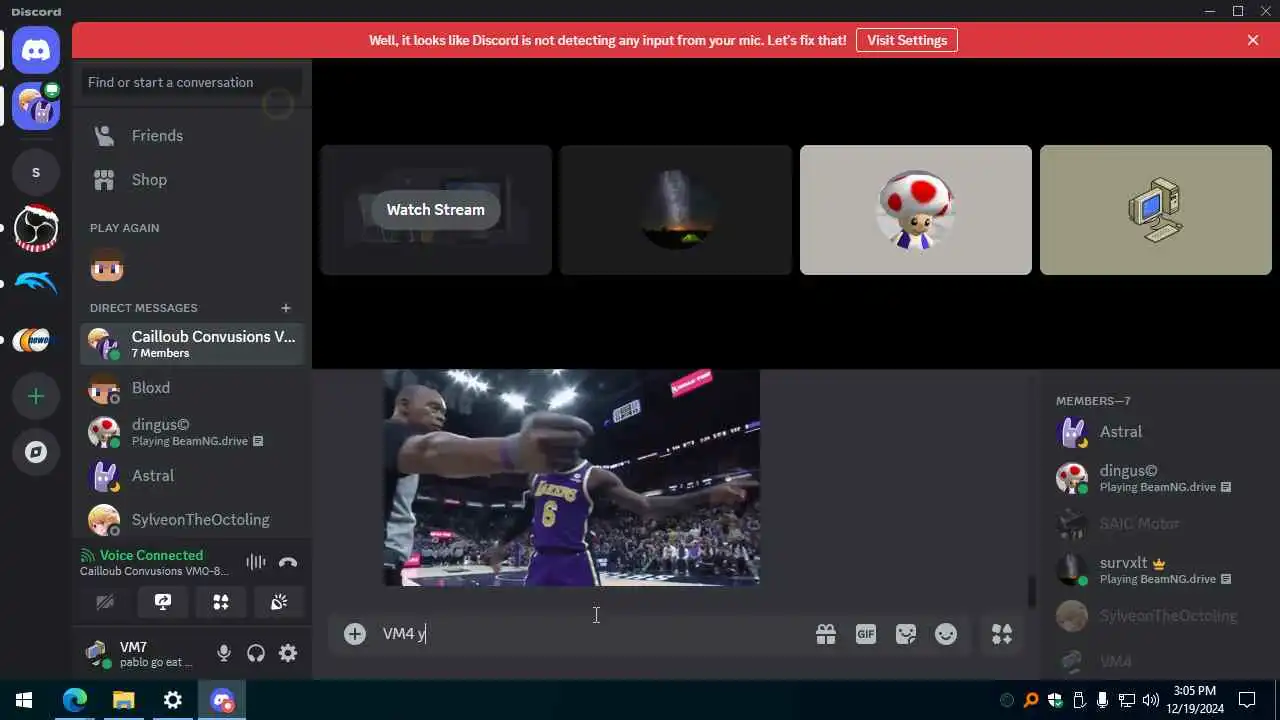The image size is (1280, 720).
Task: Open apps launcher beside message box
Action: [x=1002, y=634]
